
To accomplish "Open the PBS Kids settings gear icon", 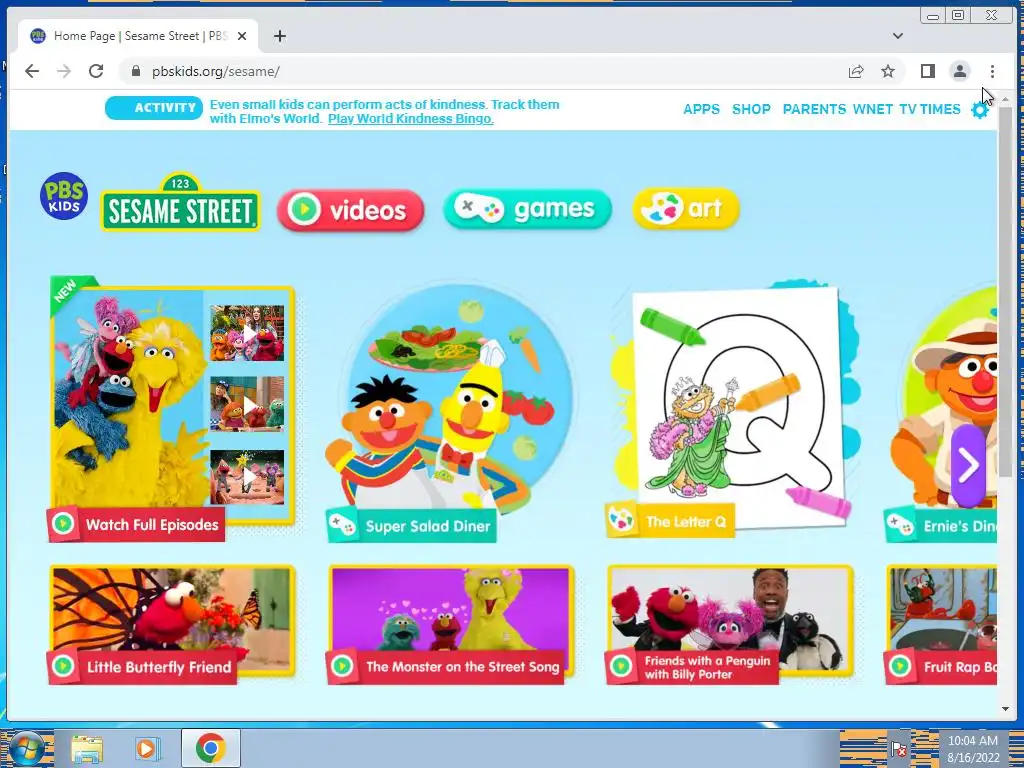I will click(x=980, y=110).
